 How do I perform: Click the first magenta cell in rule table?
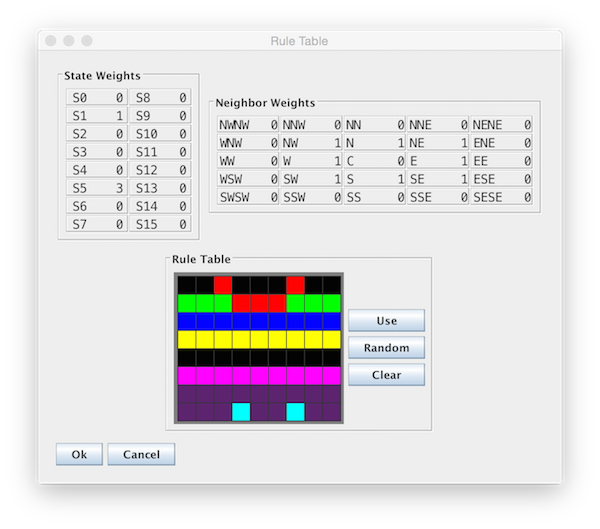click(187, 376)
